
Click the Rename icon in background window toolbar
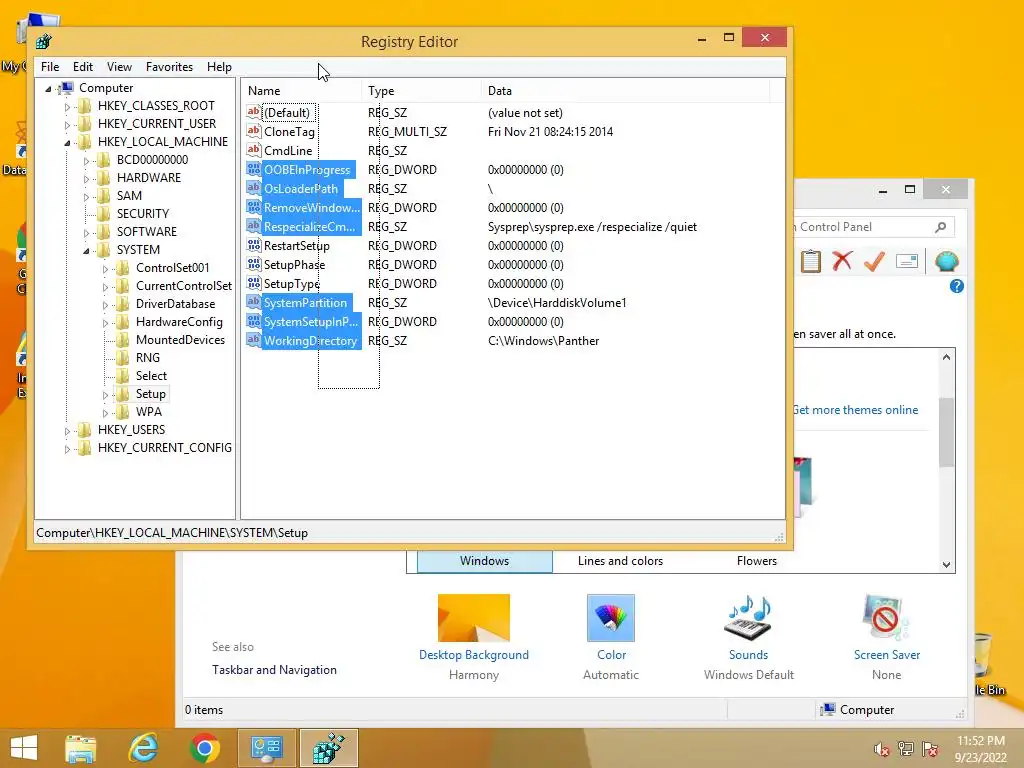click(x=907, y=261)
